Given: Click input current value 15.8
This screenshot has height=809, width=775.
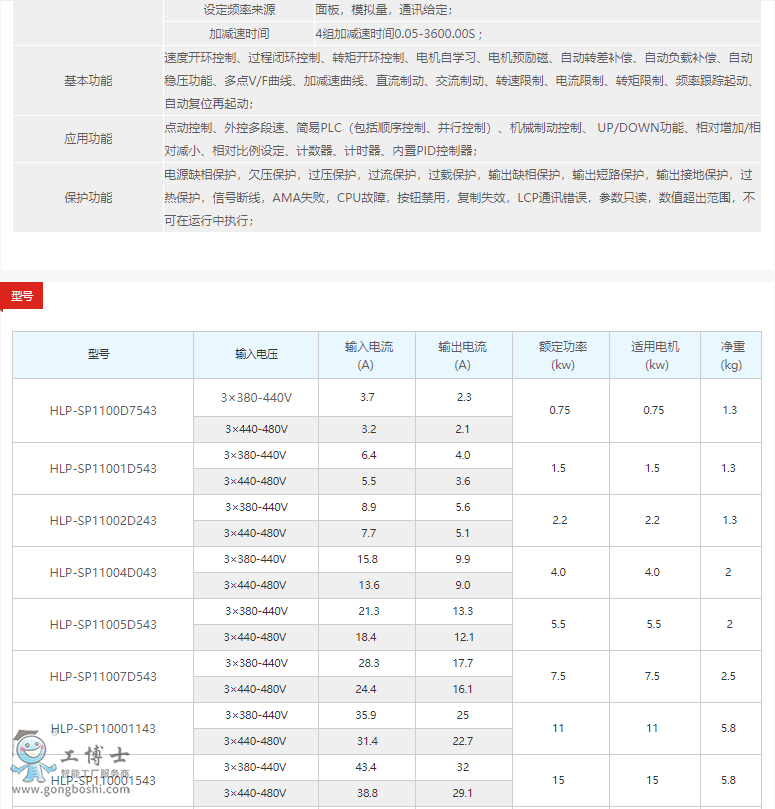Looking at the screenshot, I should (367, 559).
